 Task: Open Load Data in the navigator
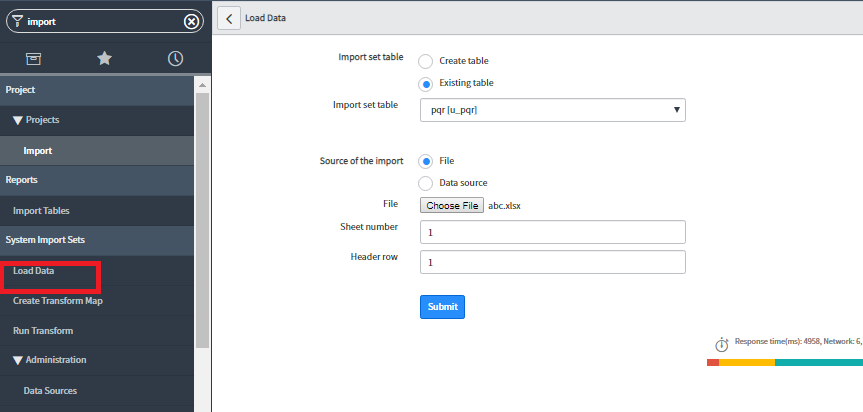pos(34,271)
